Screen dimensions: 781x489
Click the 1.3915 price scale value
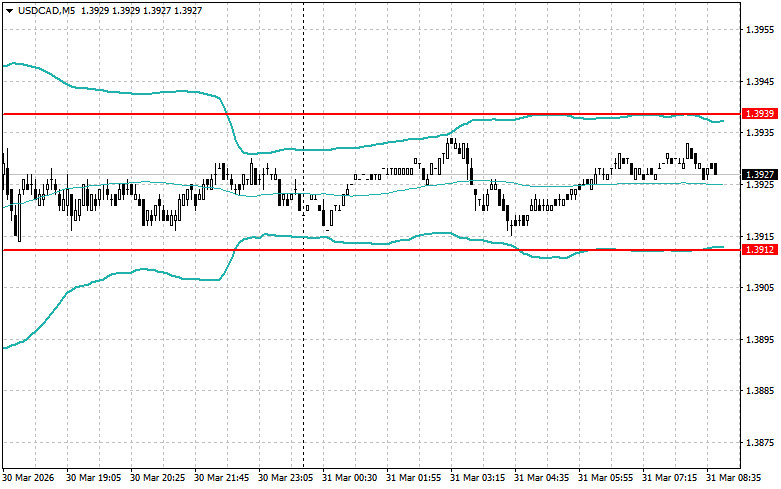pos(760,236)
